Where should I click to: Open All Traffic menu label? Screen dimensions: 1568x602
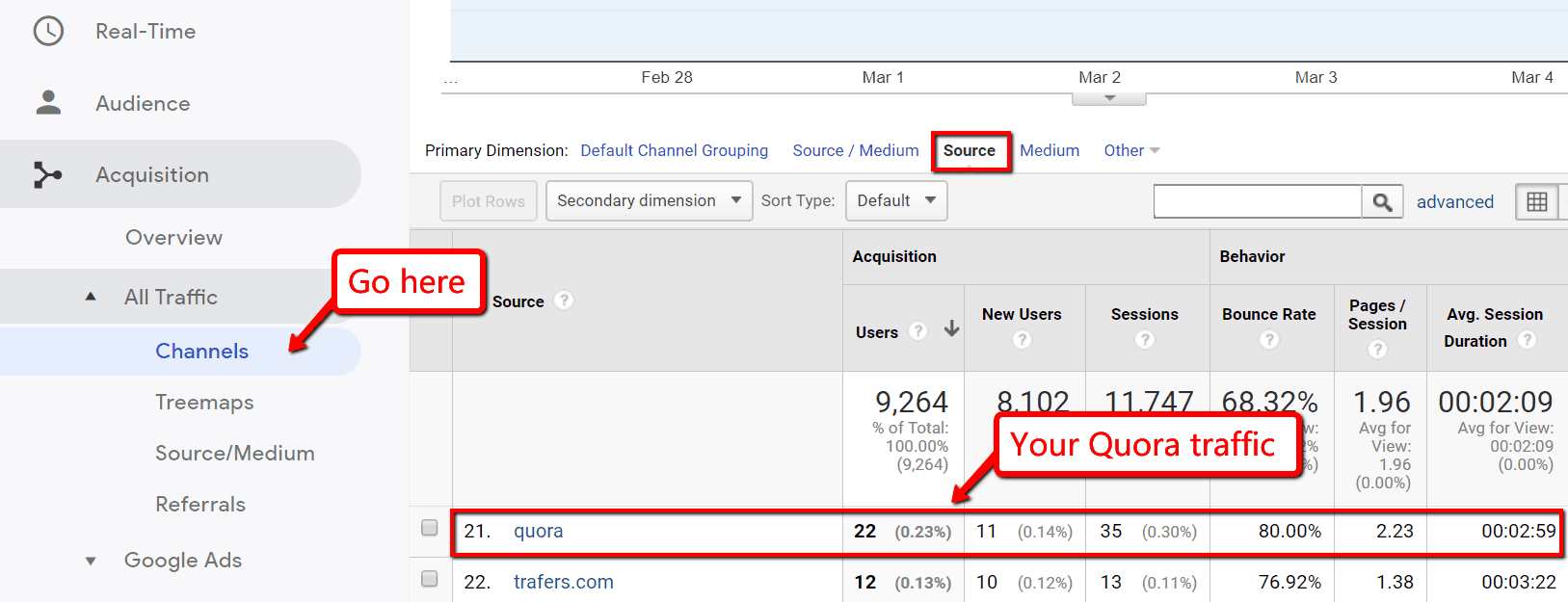coord(171,297)
